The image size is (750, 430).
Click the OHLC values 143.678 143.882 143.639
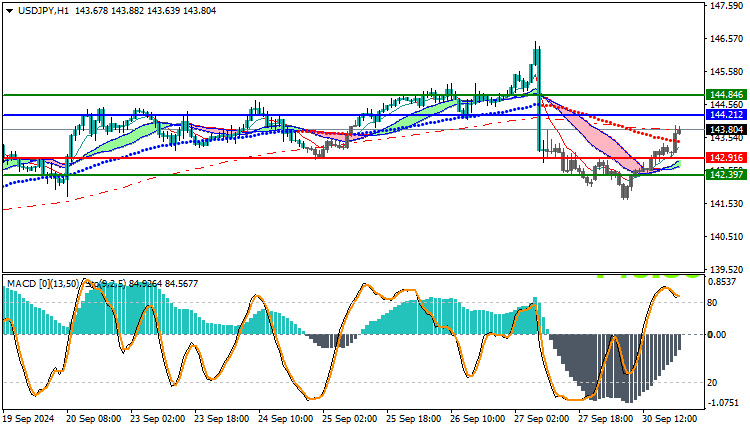tap(128, 11)
